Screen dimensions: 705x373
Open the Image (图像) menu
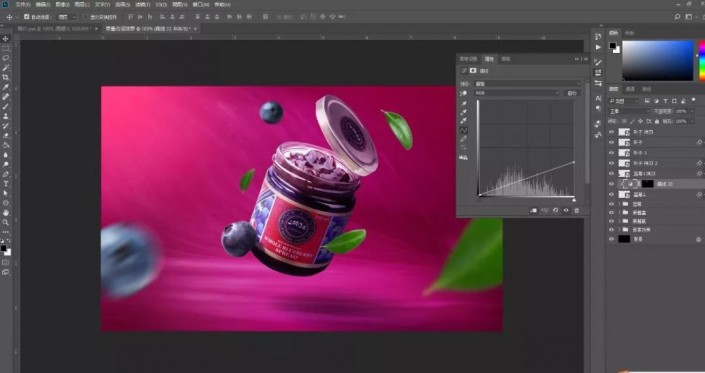[62, 4]
